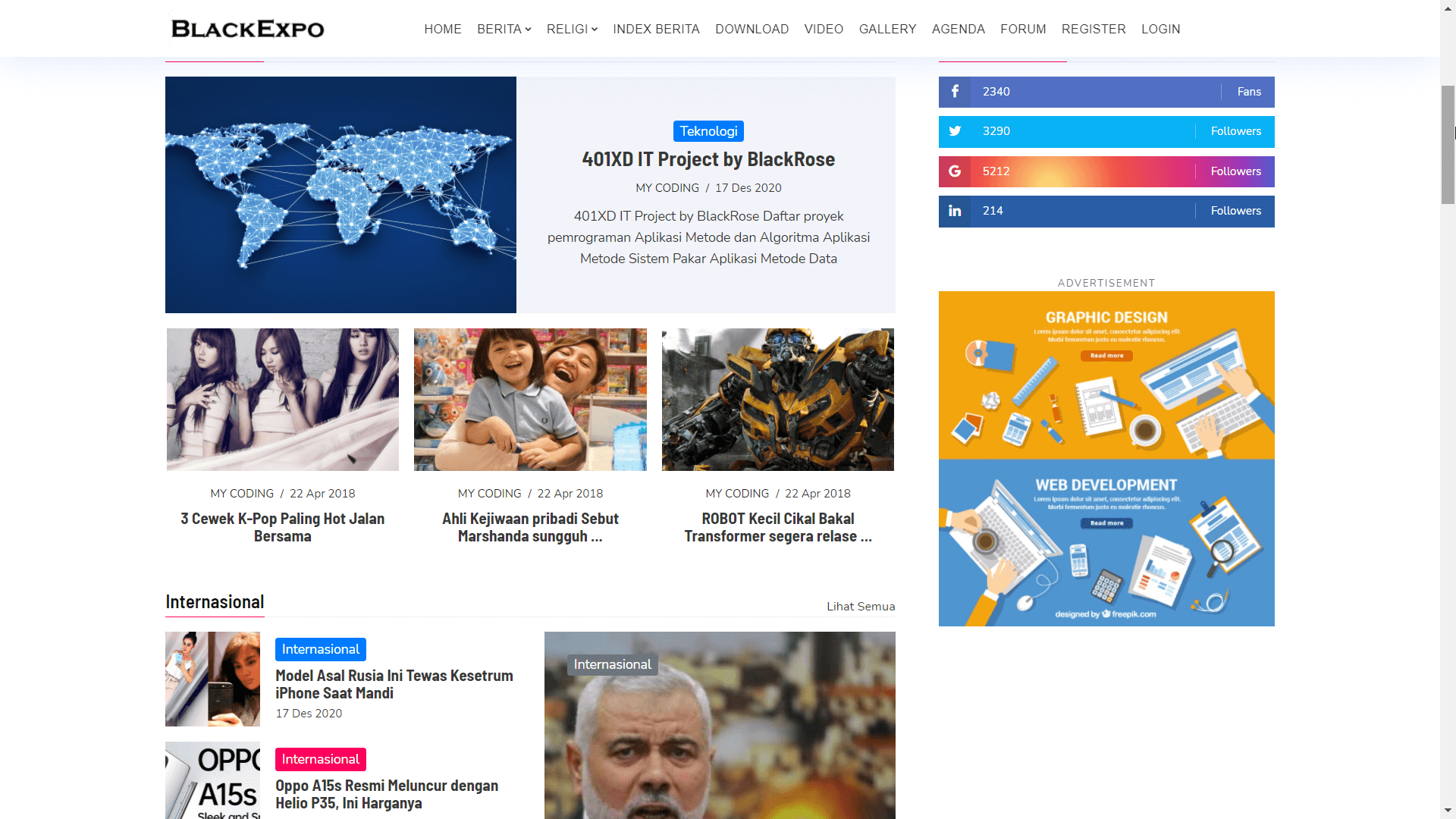The image size is (1456, 819).
Task: Click the scrollbar down arrow
Action: [1448, 811]
